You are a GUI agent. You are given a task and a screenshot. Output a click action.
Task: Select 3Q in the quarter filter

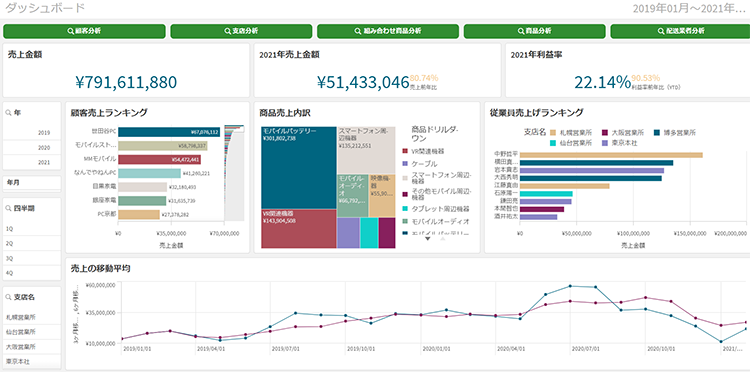(x=32, y=258)
